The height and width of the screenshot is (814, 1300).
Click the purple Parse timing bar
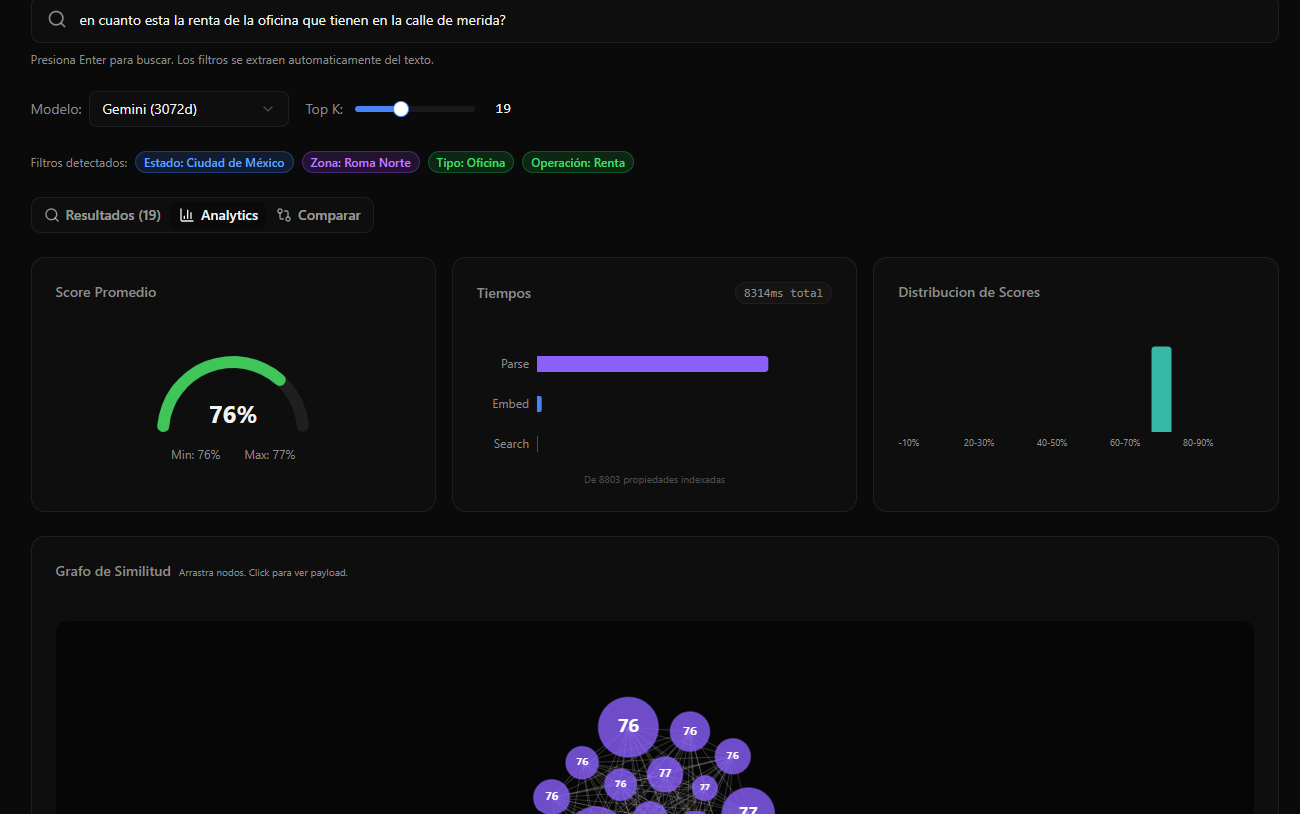coord(652,364)
